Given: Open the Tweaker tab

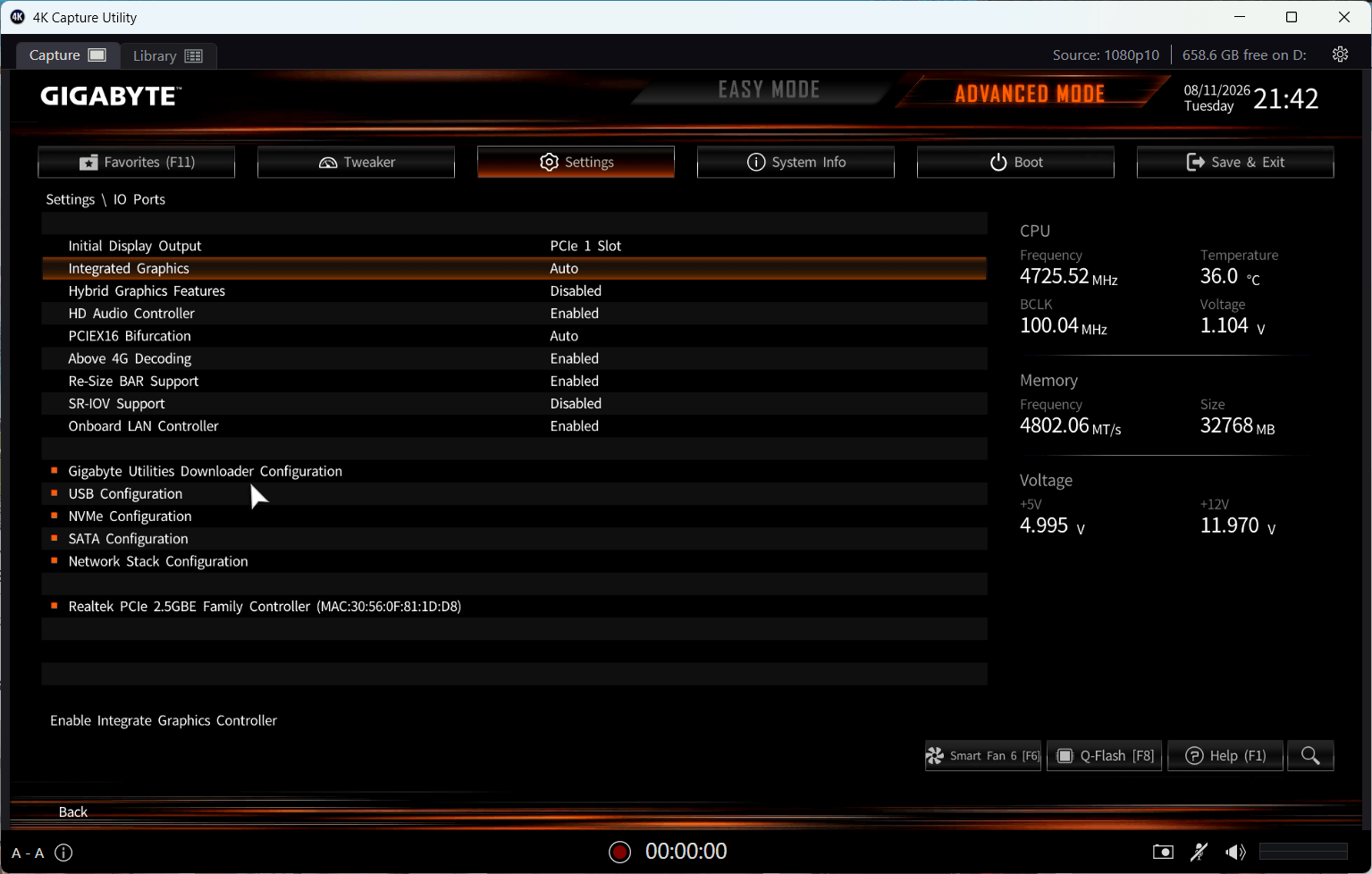Looking at the screenshot, I should 356,162.
